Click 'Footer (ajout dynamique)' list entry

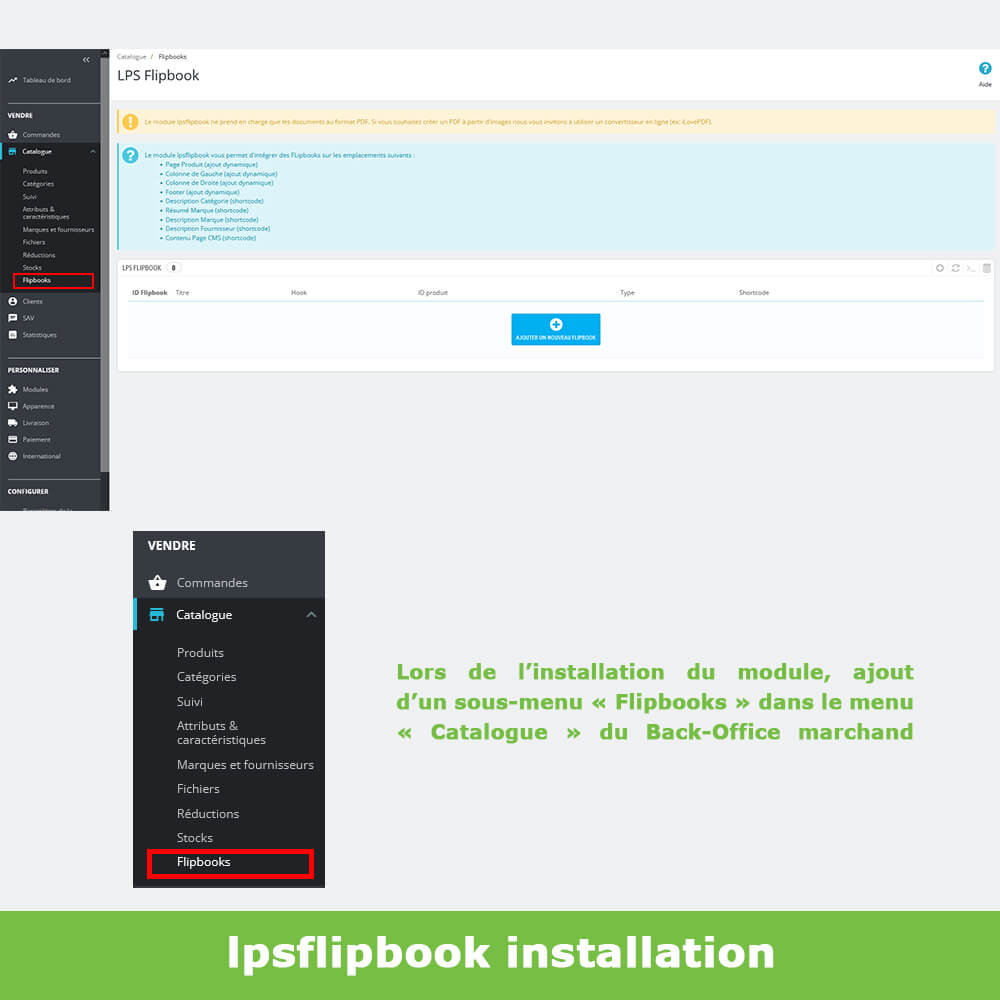coord(202,192)
